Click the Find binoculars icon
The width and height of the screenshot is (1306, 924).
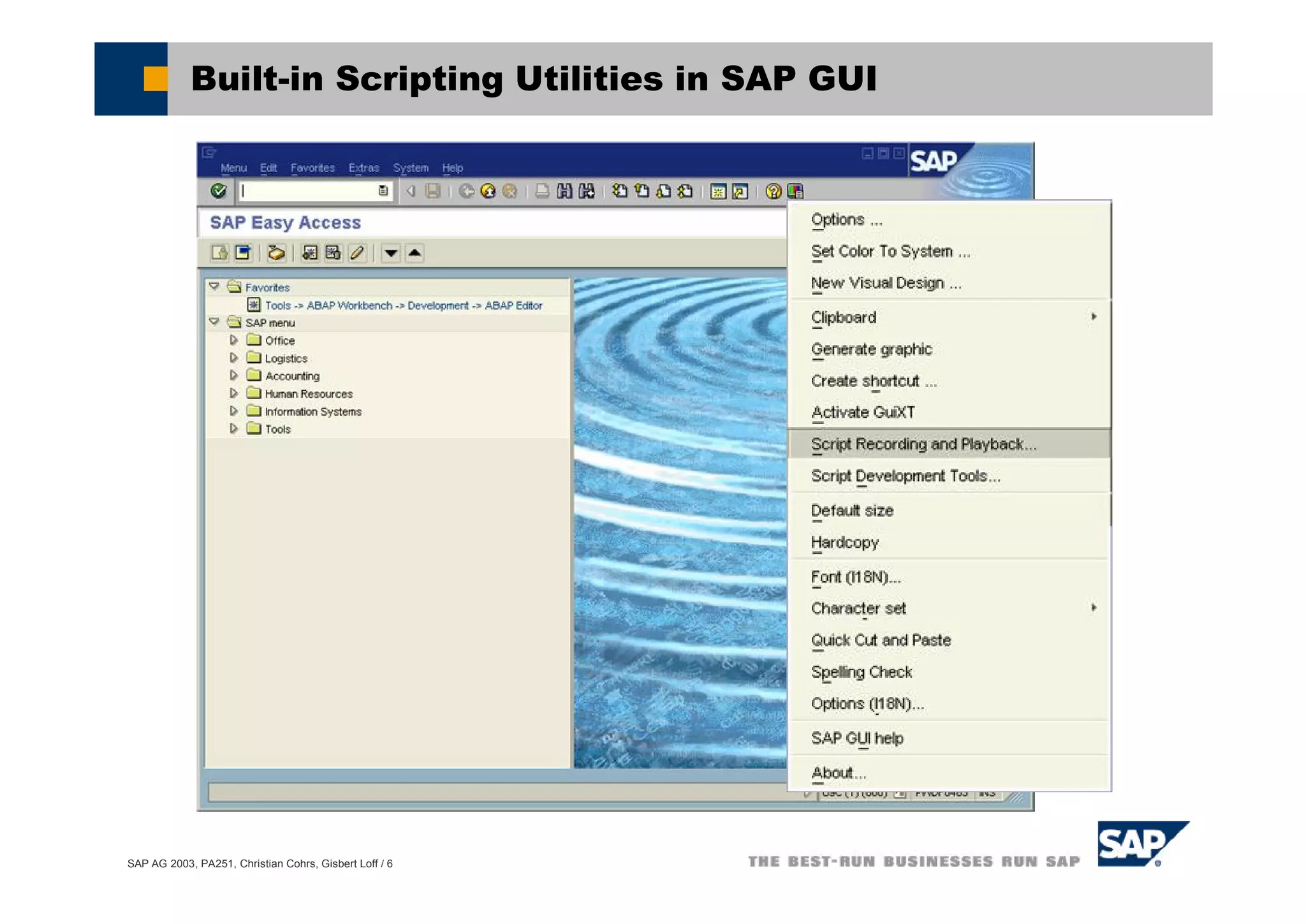(564, 191)
